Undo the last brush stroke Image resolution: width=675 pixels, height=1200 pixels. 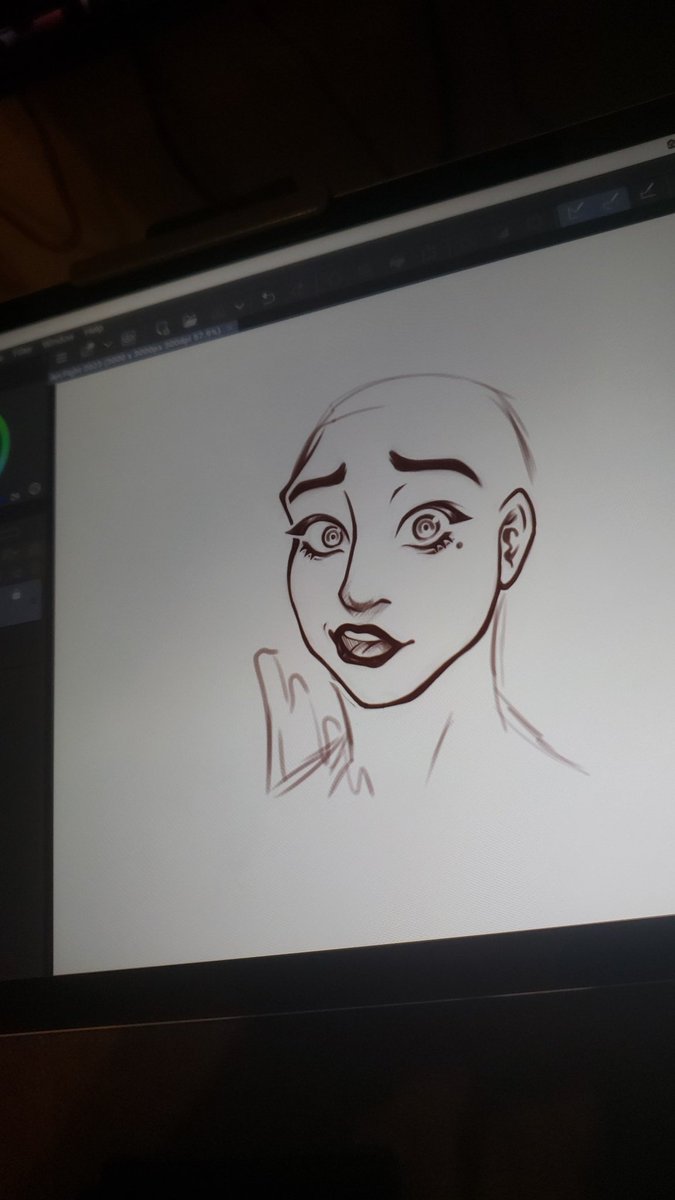click(x=267, y=298)
